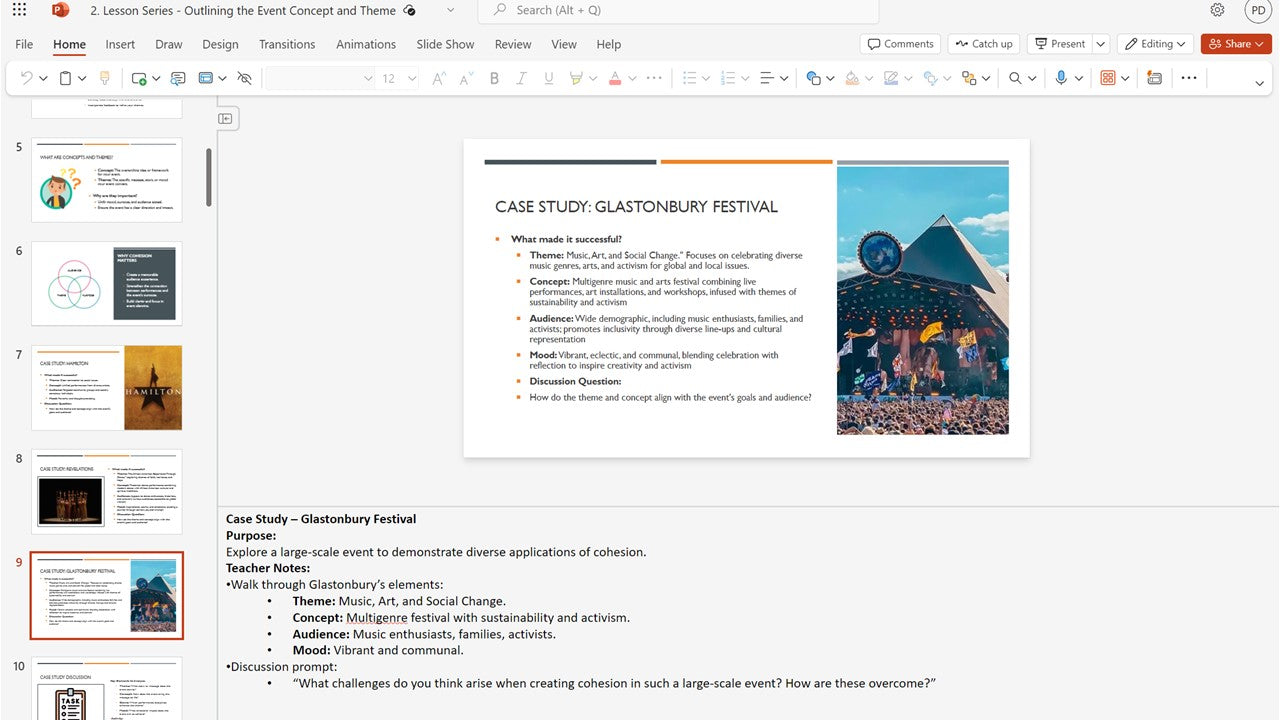1280x720 pixels.
Task: Open the Designer icon in the ribbon
Action: 1155,78
